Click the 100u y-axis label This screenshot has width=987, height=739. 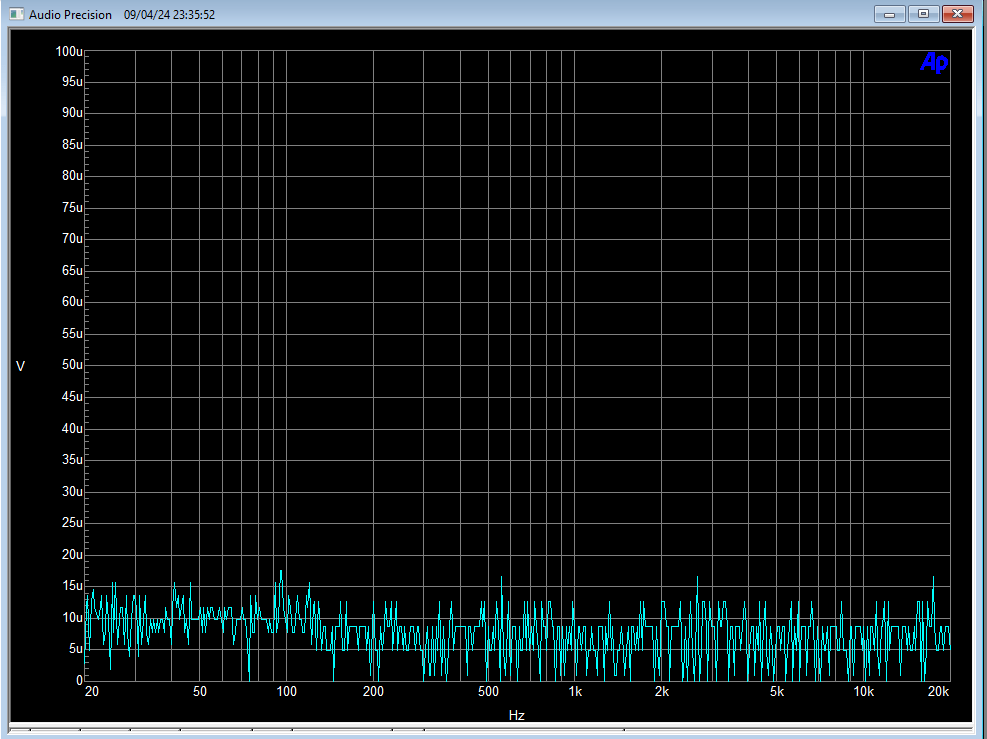[x=69, y=52]
